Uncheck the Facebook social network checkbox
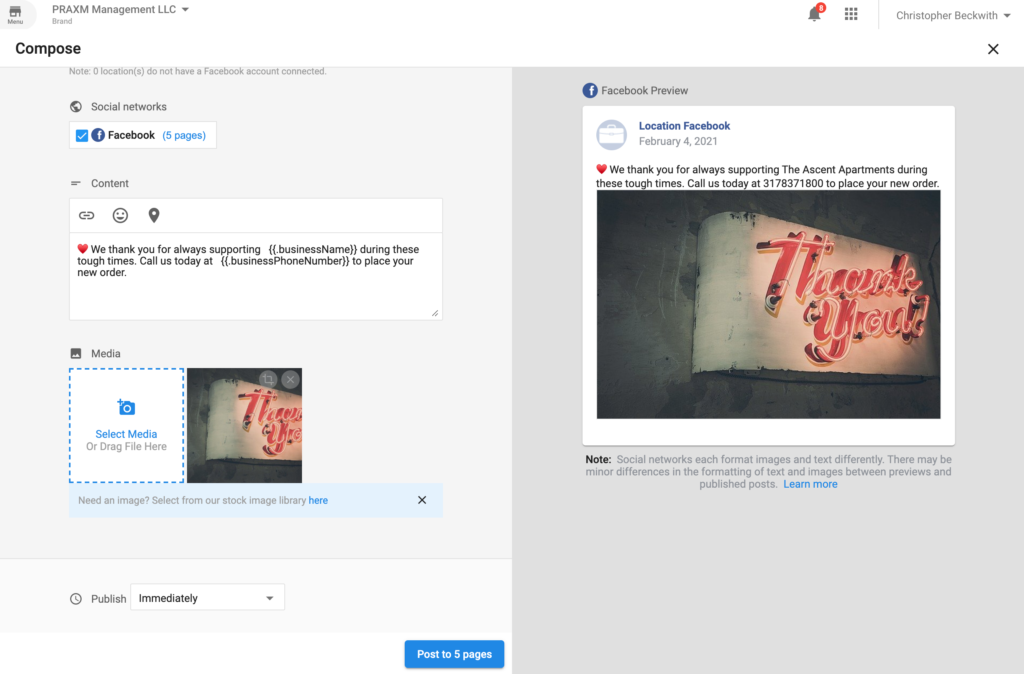Image resolution: width=1024 pixels, height=674 pixels. click(x=82, y=136)
